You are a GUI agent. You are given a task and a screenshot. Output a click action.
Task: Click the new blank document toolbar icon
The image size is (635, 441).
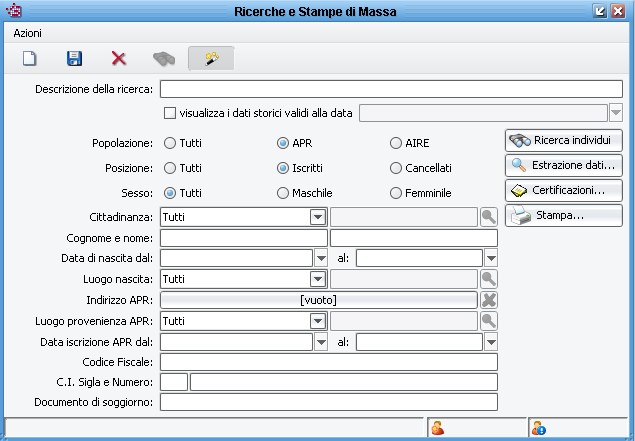coord(29,59)
